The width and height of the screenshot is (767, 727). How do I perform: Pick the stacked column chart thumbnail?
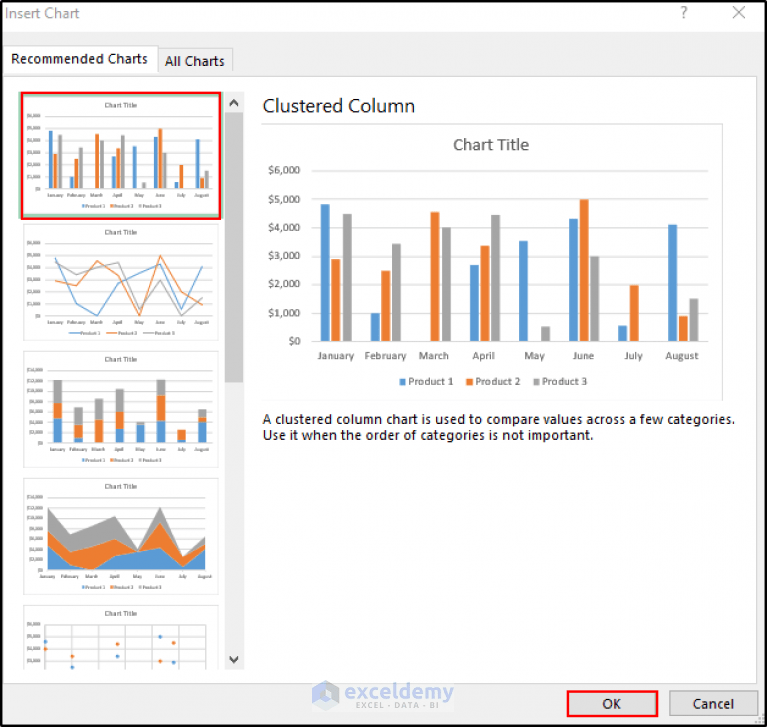click(121, 409)
